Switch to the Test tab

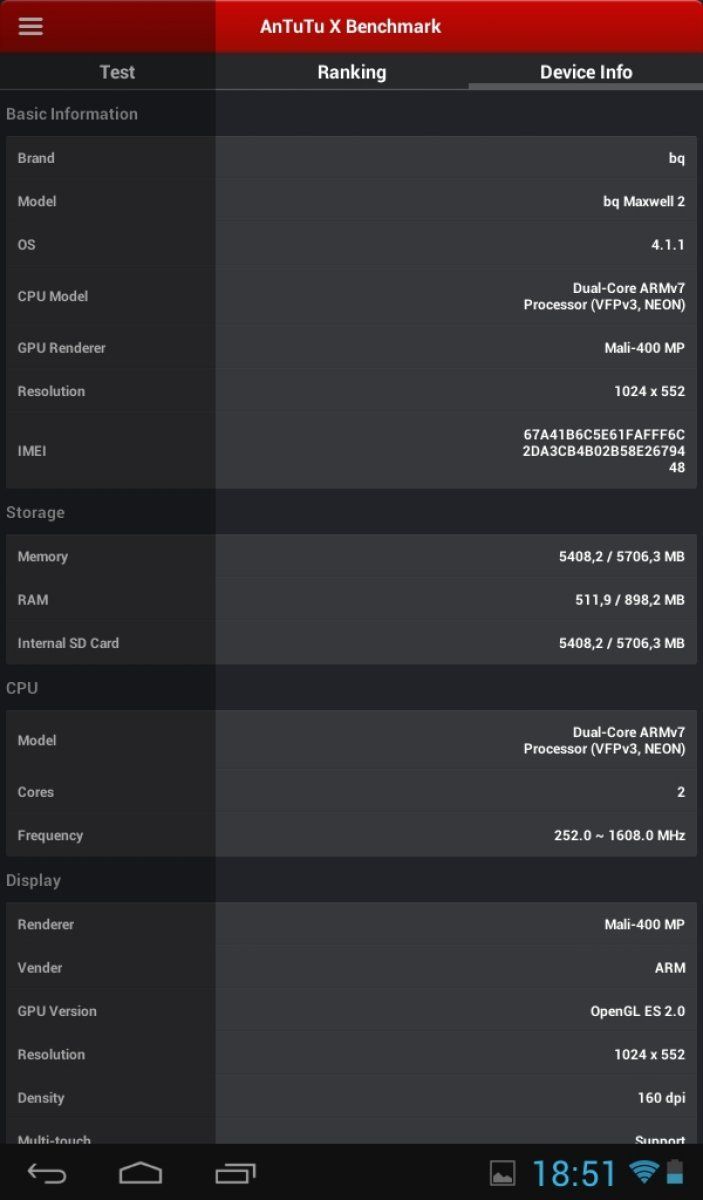tap(117, 72)
